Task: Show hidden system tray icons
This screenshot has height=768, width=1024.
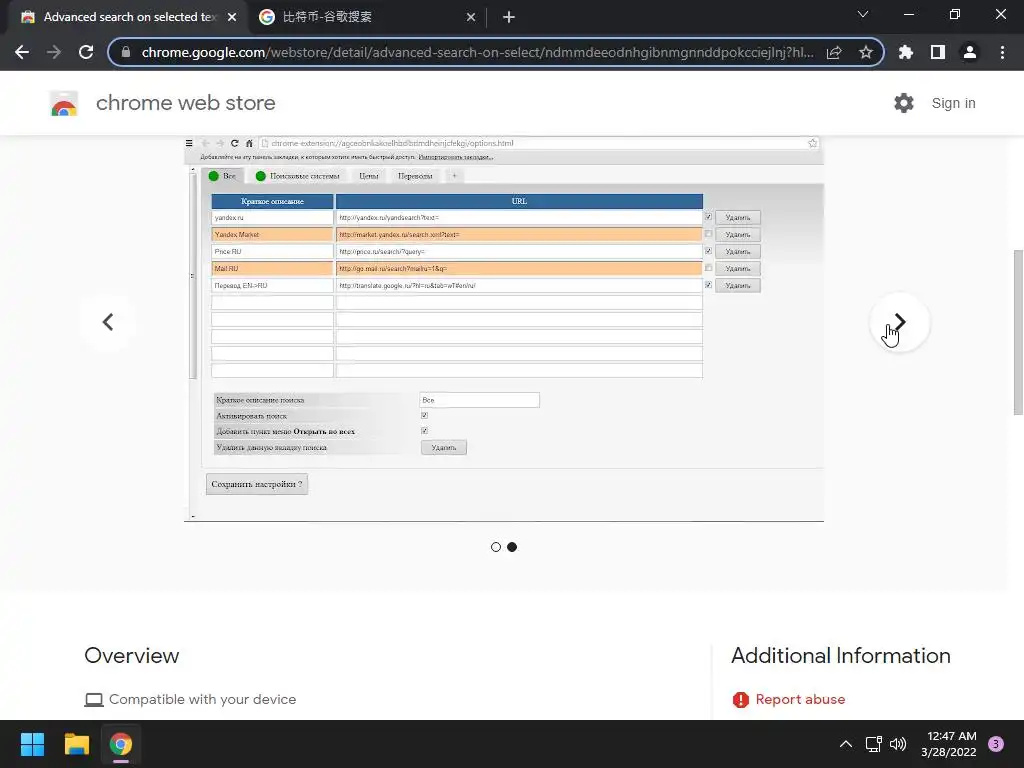Action: click(846, 744)
